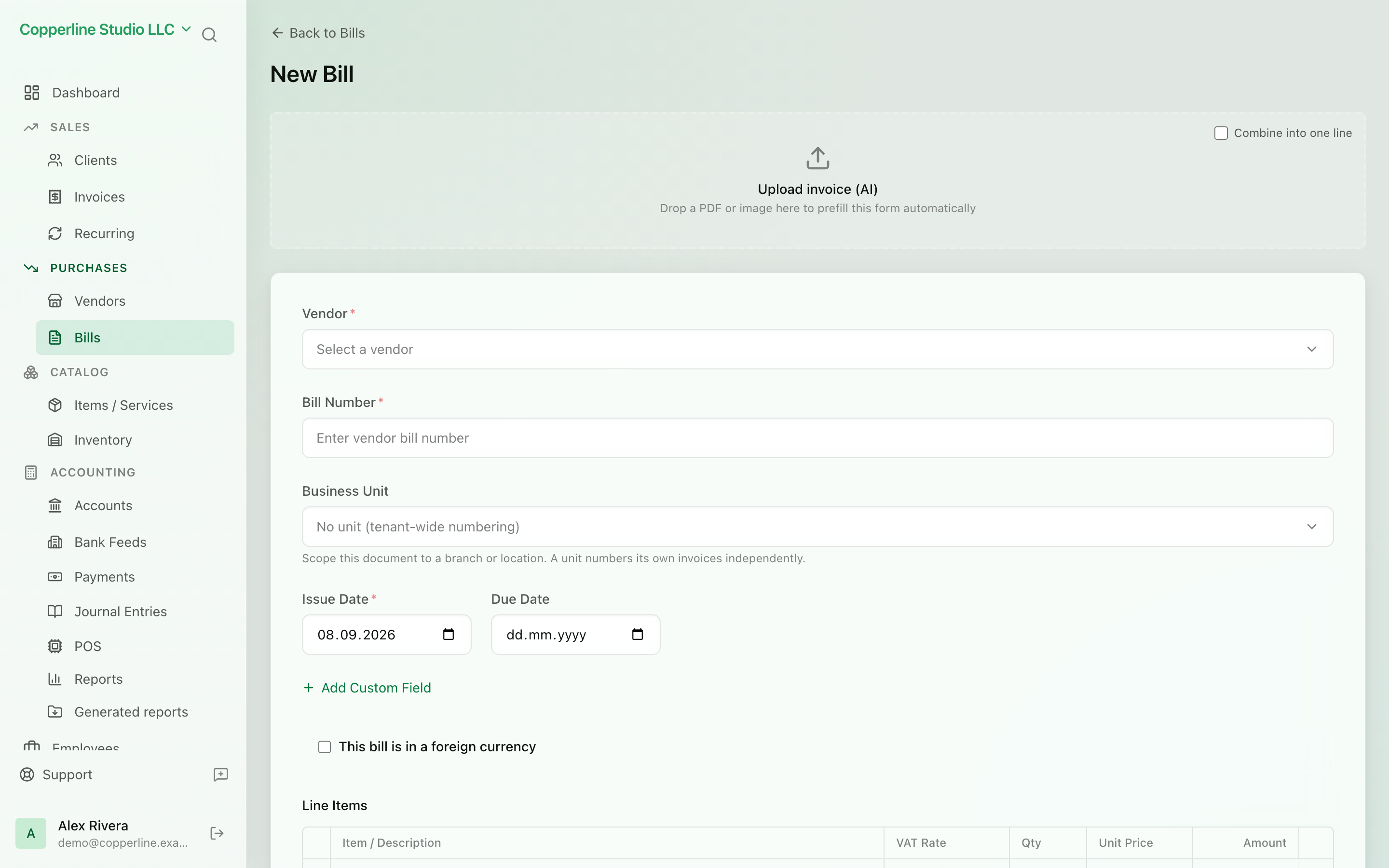The width and height of the screenshot is (1389, 868).
Task: Click the logout icon beside Alex Rivera
Action: [x=217, y=834]
